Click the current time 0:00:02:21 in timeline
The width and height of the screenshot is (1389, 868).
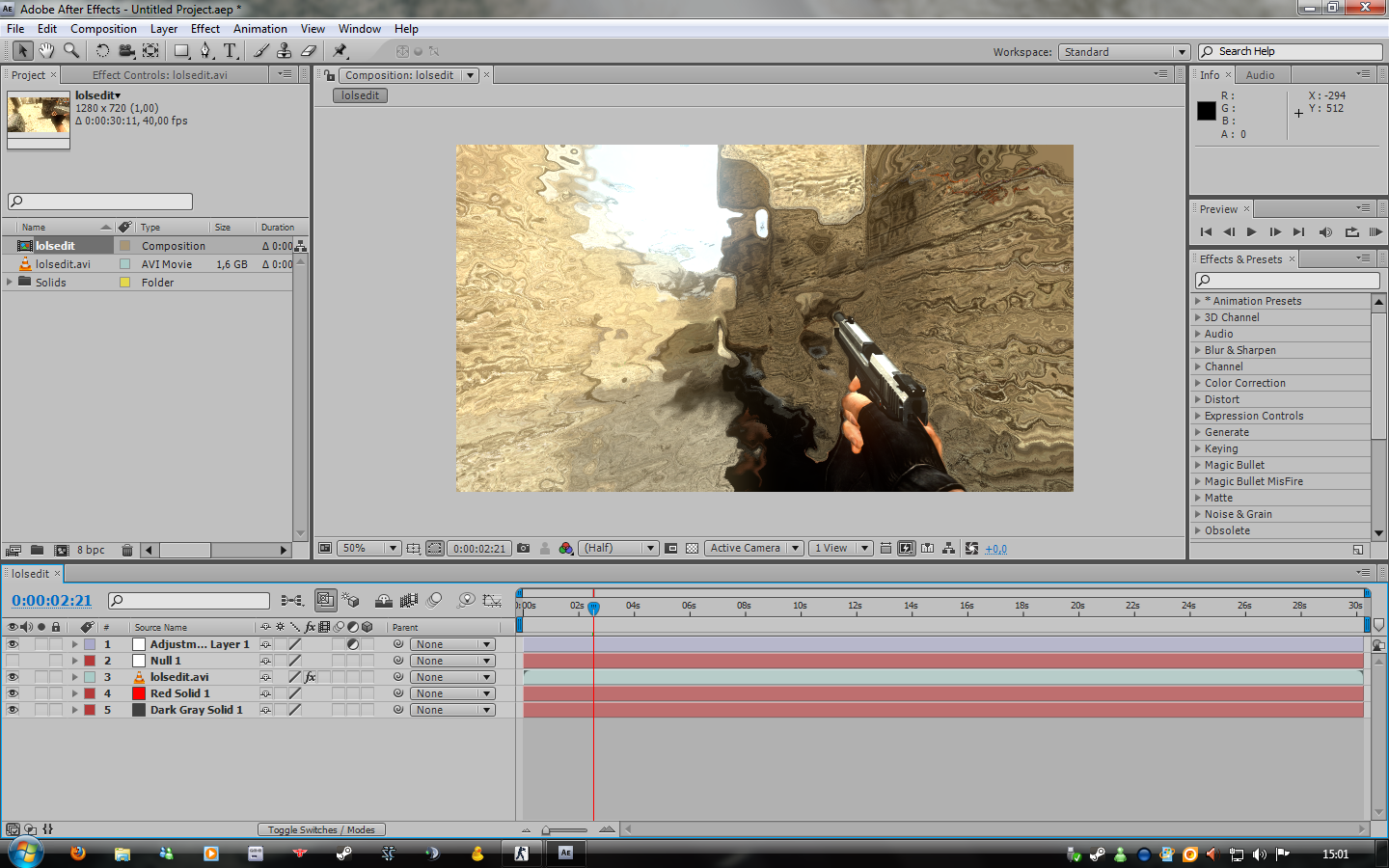tap(51, 600)
